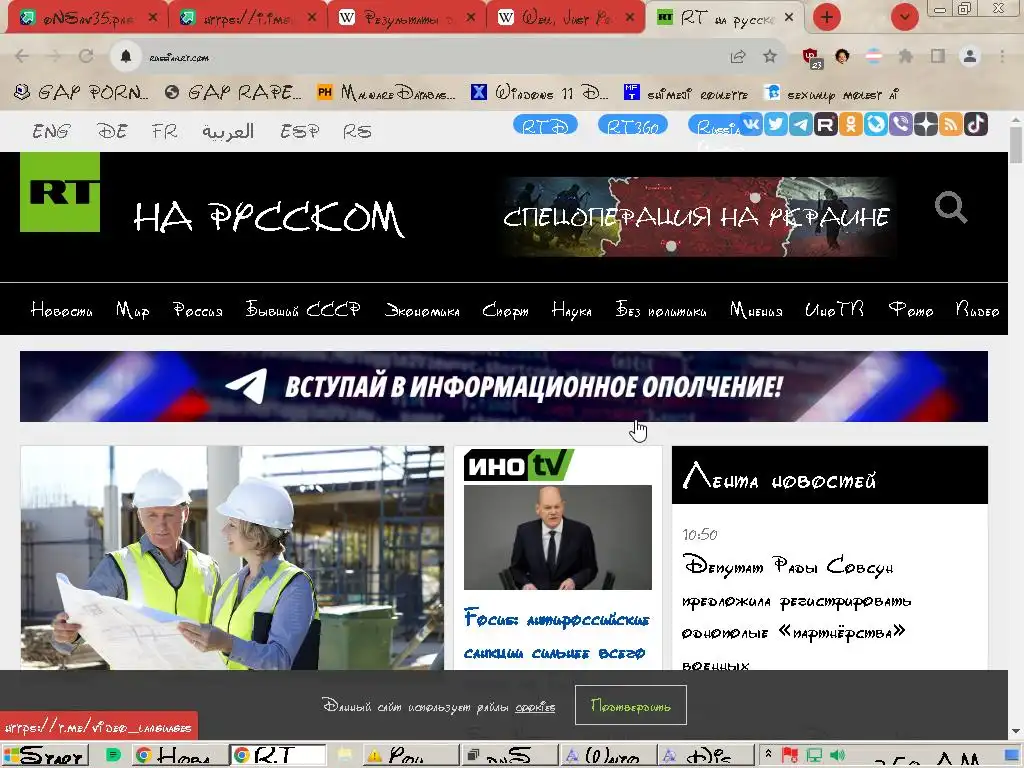Click the ИноTV logo

(x=519, y=465)
